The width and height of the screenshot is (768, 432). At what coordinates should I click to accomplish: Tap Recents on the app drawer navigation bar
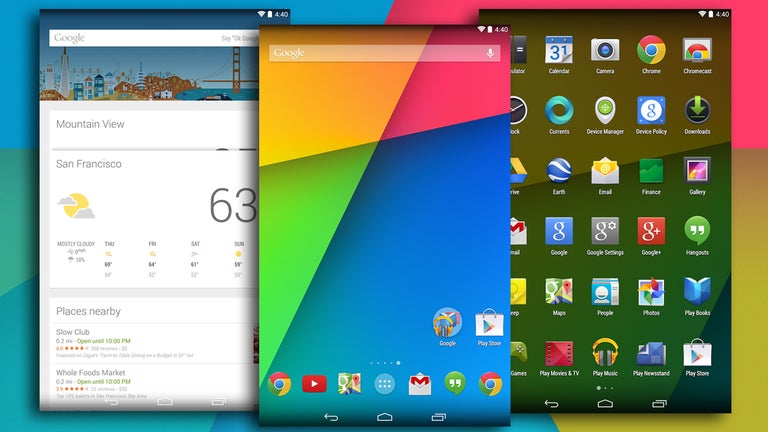coord(659,404)
